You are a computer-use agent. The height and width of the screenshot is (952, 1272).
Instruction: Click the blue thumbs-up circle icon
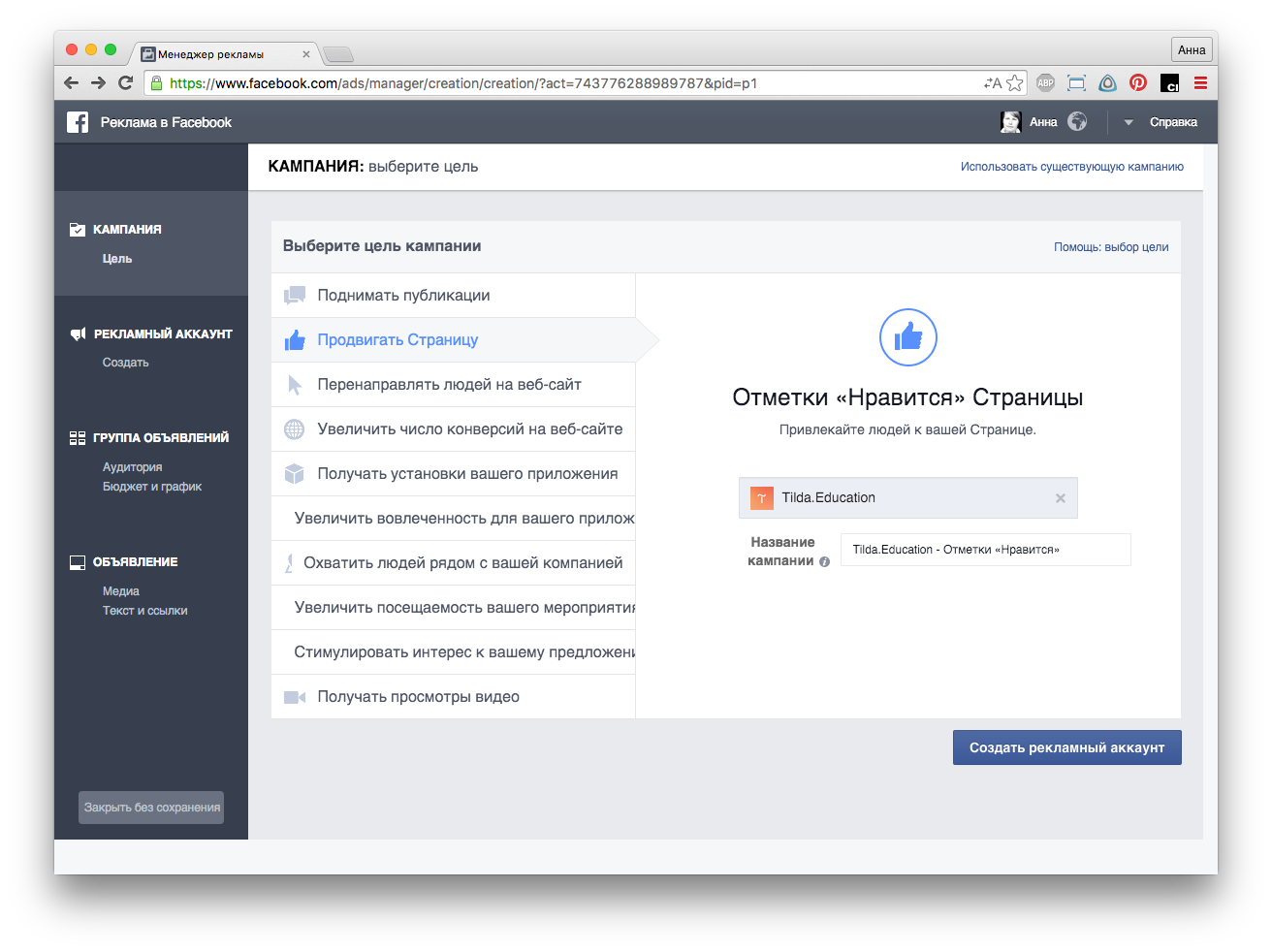pyautogui.click(x=907, y=337)
